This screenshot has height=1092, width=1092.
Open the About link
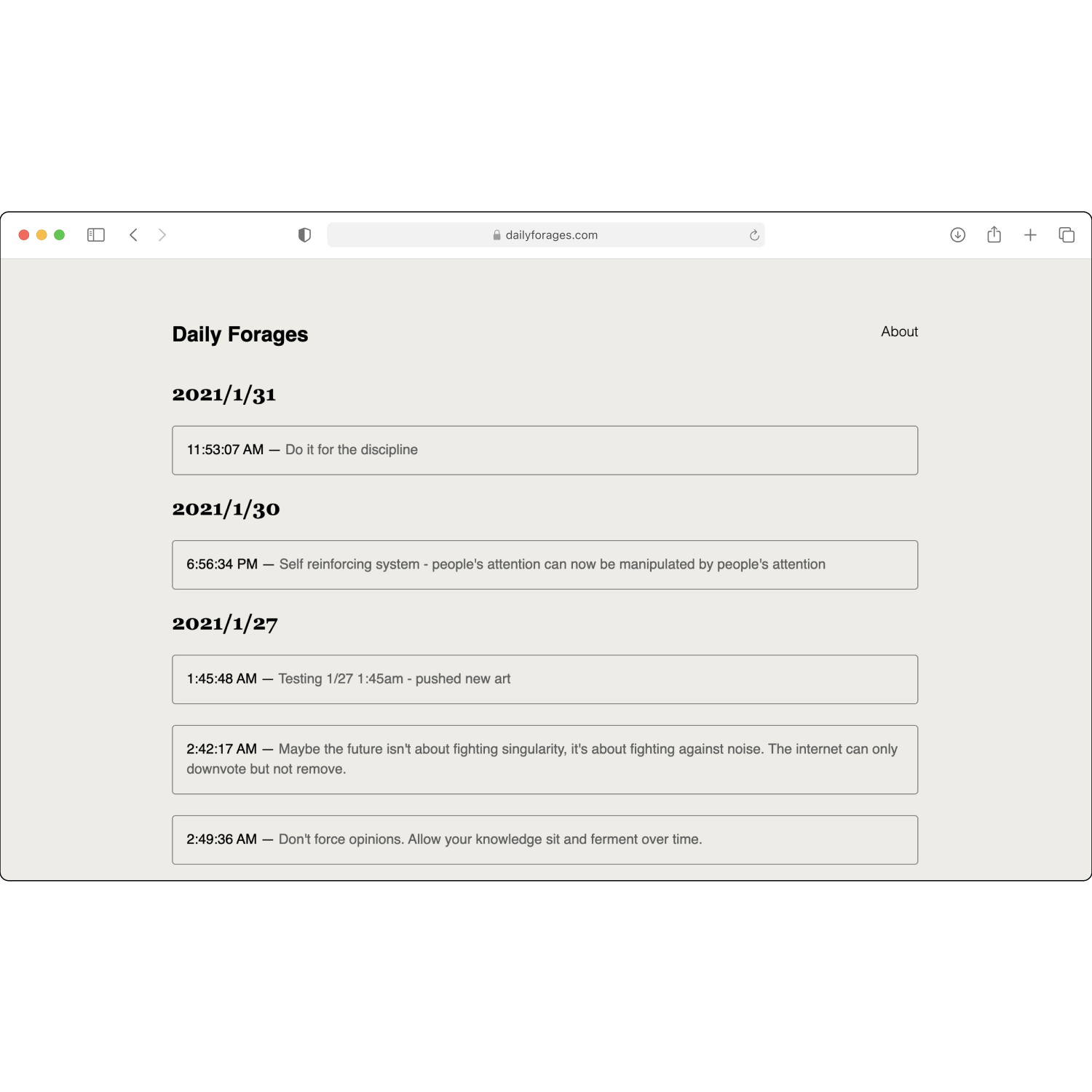[x=899, y=331]
